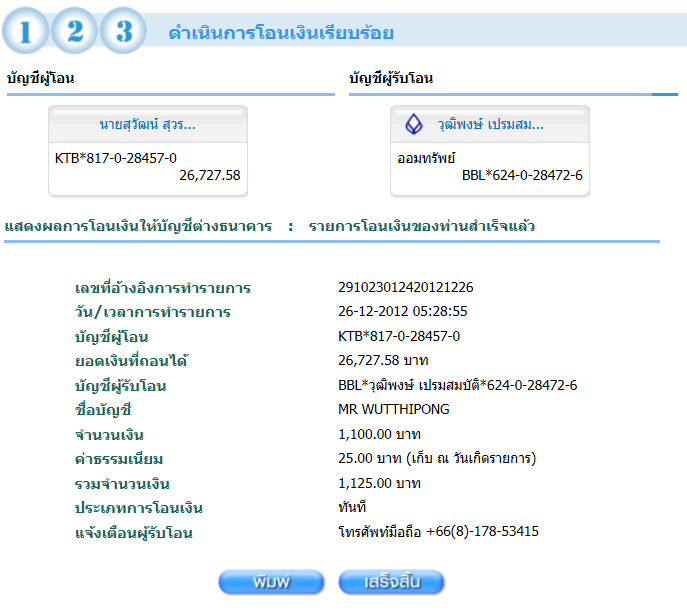Click the phone number +66(8)-178-53415
Viewport: 687px width, 616px height.
pos(482,531)
